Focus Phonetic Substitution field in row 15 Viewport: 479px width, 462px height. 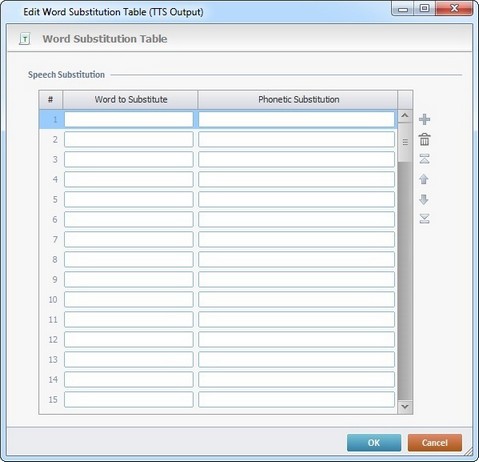click(x=296, y=399)
